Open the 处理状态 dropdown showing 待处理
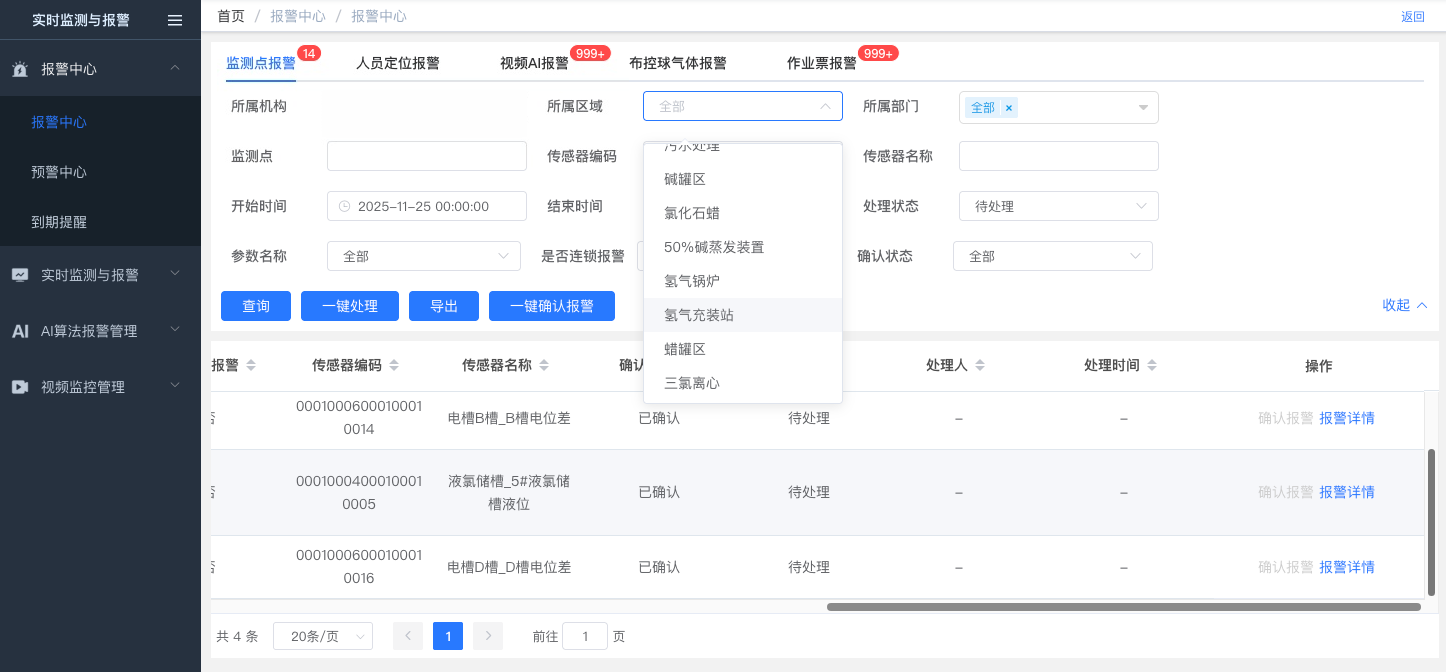This screenshot has width=1446, height=672. coord(1058,206)
